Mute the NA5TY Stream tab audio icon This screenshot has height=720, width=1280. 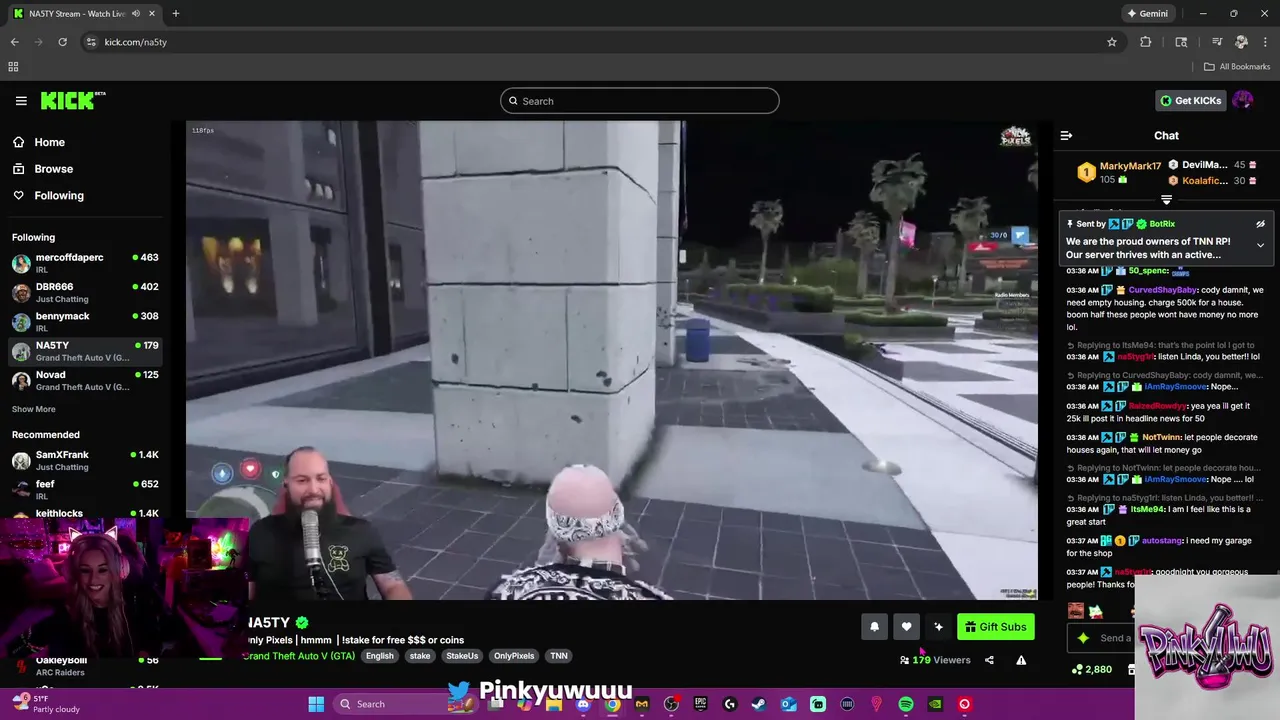coord(136,14)
